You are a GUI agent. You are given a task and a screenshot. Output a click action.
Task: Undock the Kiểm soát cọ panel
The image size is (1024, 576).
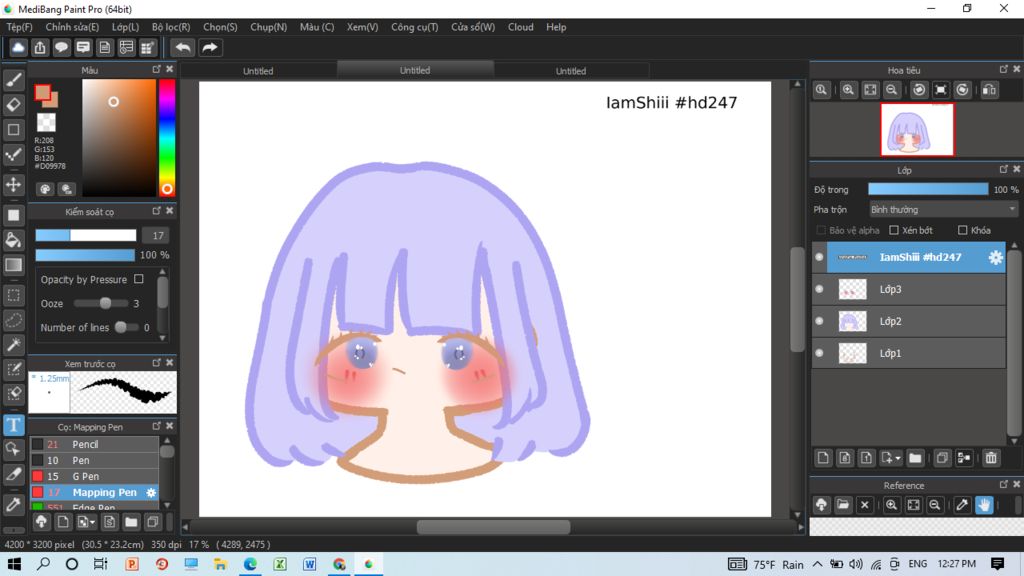click(x=157, y=211)
